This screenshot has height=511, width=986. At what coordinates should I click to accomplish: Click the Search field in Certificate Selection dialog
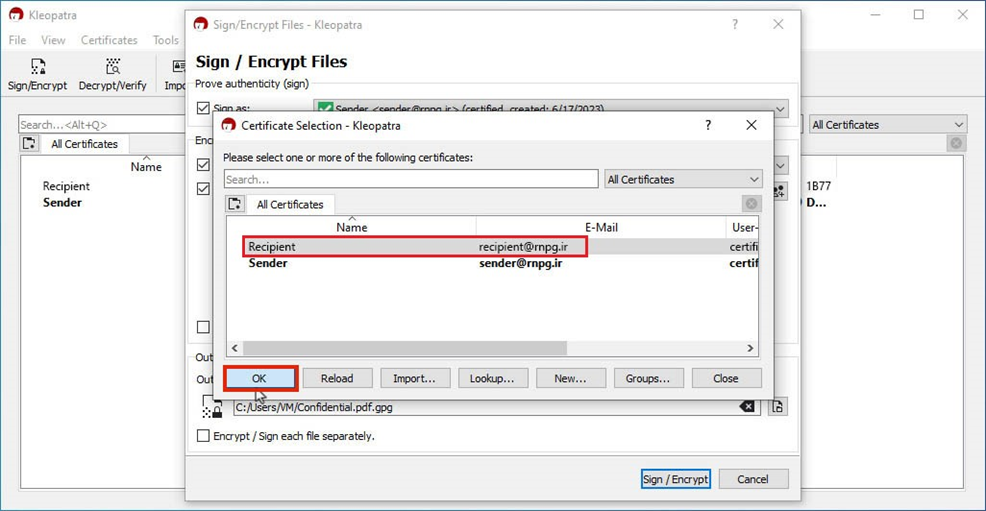point(411,179)
